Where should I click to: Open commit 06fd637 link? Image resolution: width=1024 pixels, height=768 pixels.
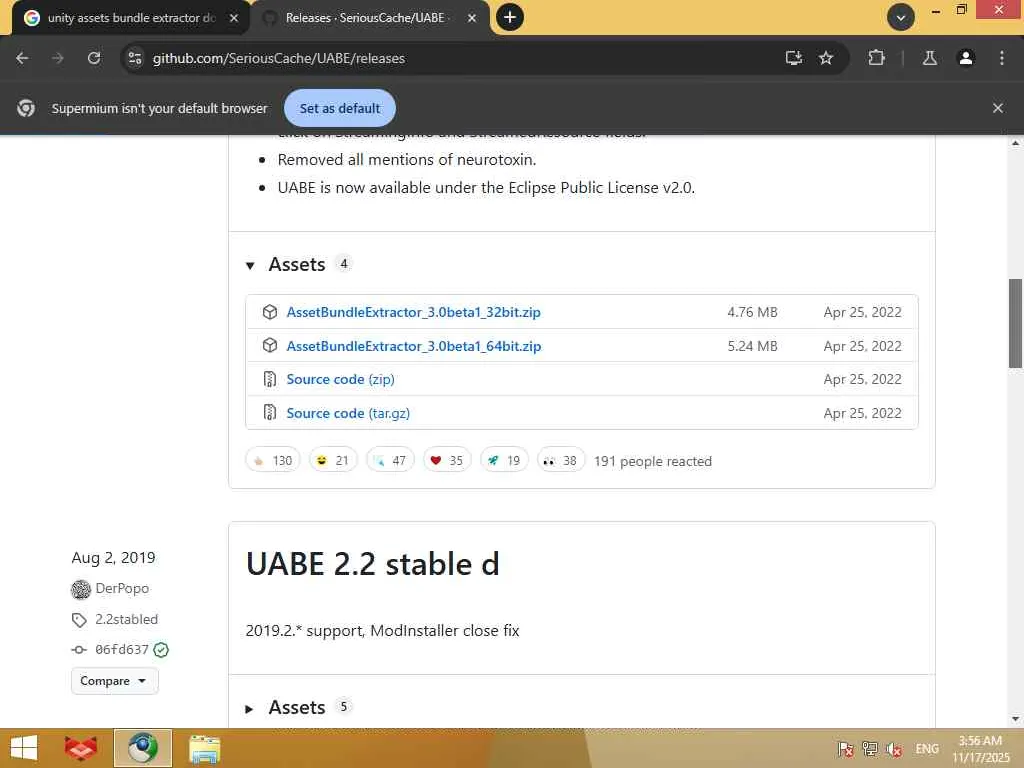[x=121, y=650]
